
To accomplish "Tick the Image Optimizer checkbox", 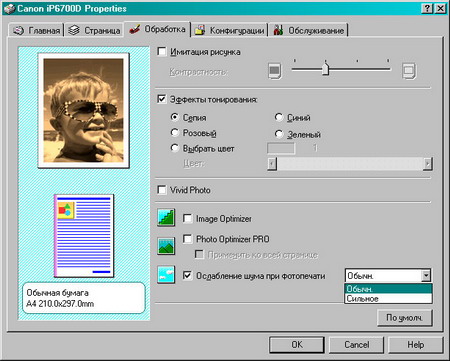I will click(x=188, y=218).
